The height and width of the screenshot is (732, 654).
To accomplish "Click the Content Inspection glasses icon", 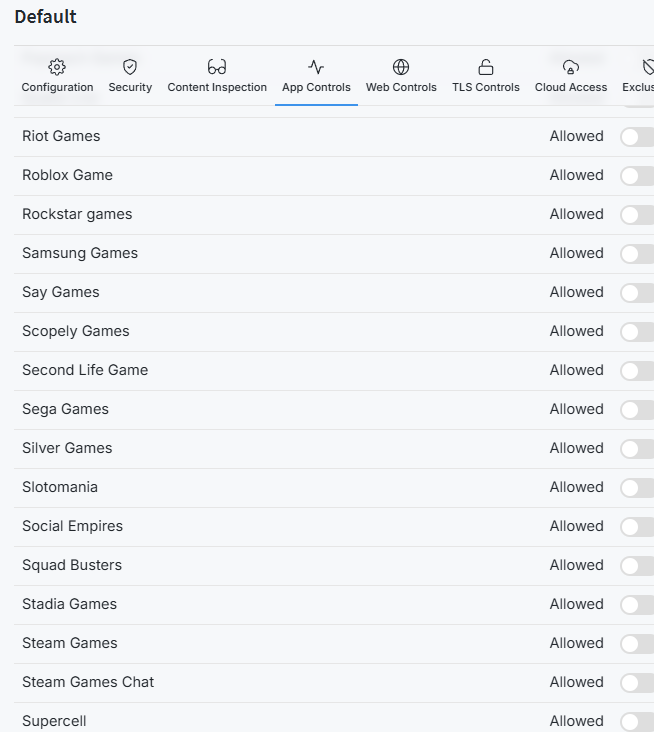I will pyautogui.click(x=217, y=67).
